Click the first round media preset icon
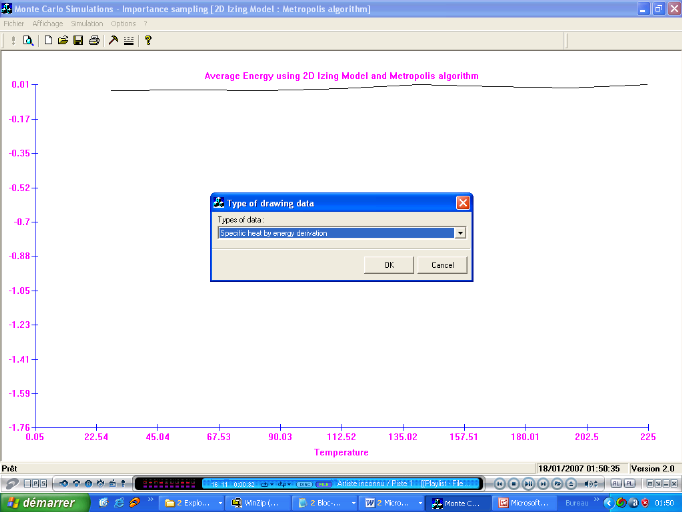This screenshot has width=682, height=512. (64, 483)
